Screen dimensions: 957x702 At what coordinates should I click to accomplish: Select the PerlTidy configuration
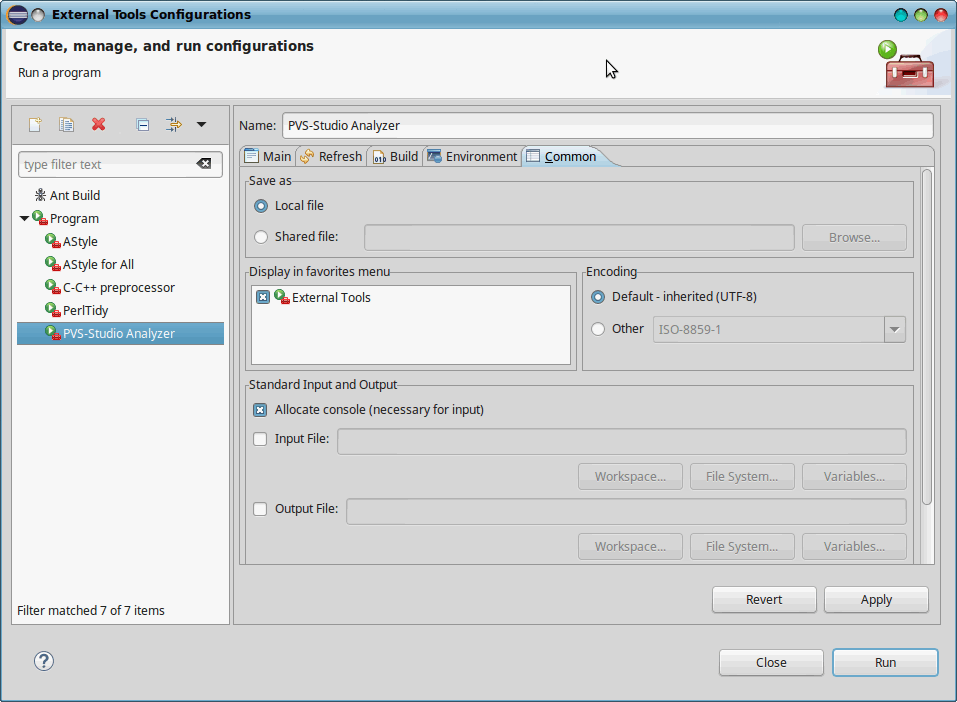85,311
